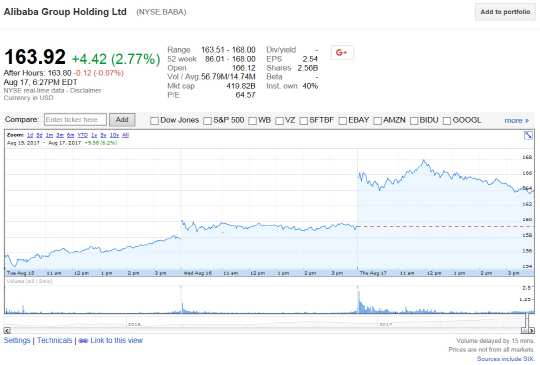
Task: Click the Enter ticker here field
Action: 75,120
